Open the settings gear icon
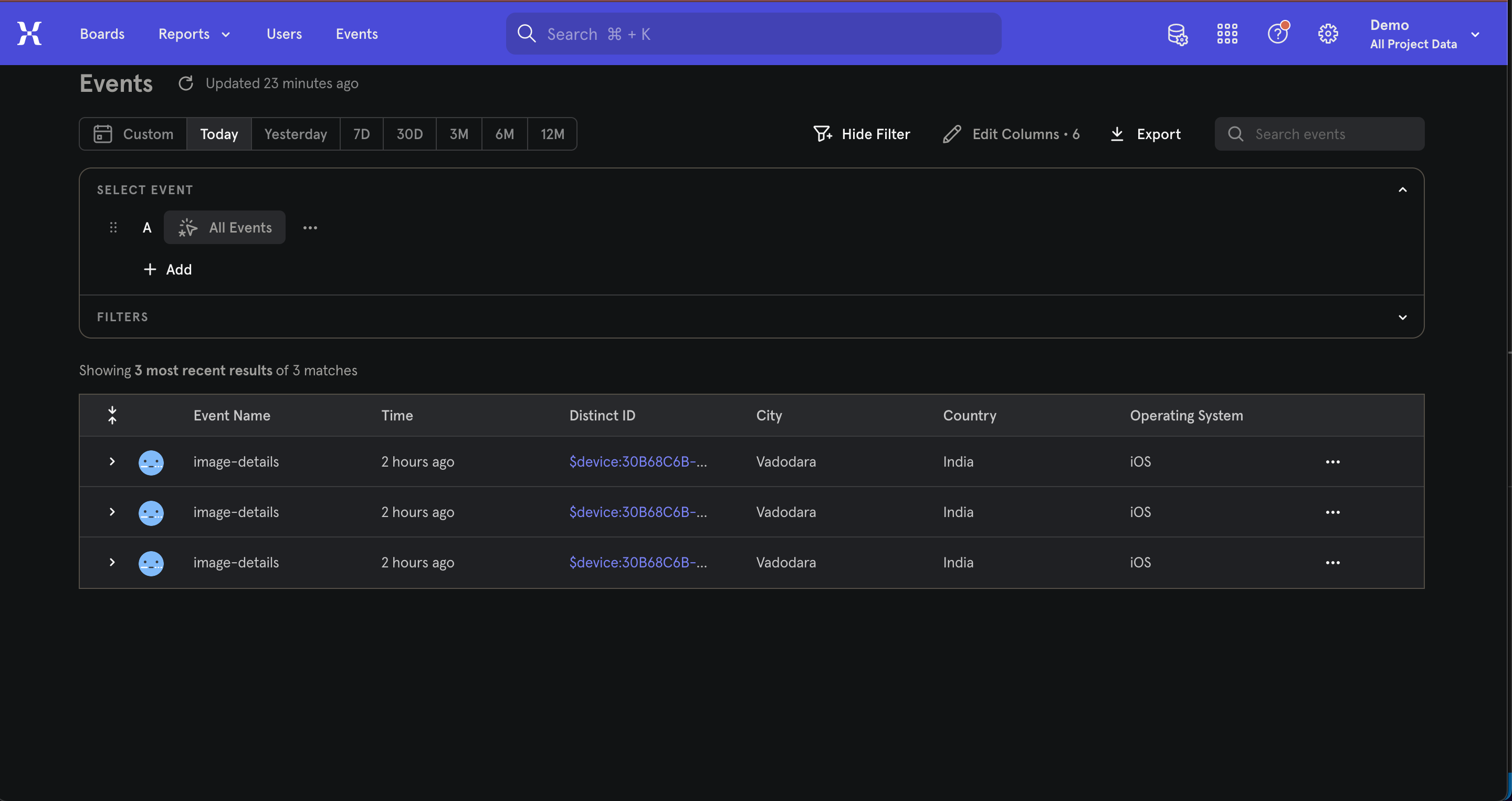Screen dimensions: 1512x801 click(x=1328, y=34)
